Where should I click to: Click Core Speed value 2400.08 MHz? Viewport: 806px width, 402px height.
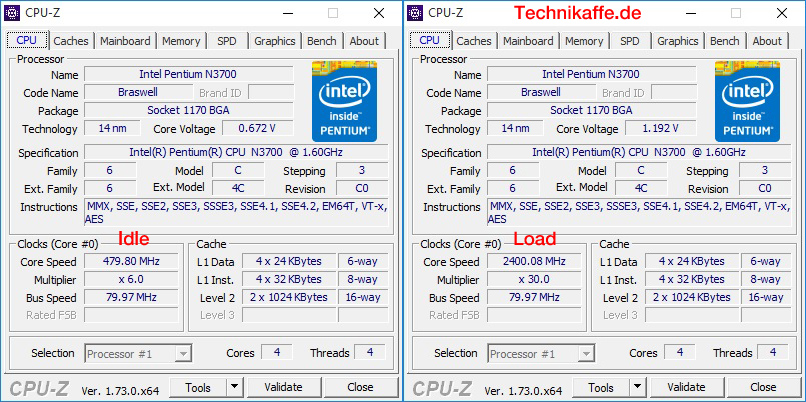[x=535, y=261]
